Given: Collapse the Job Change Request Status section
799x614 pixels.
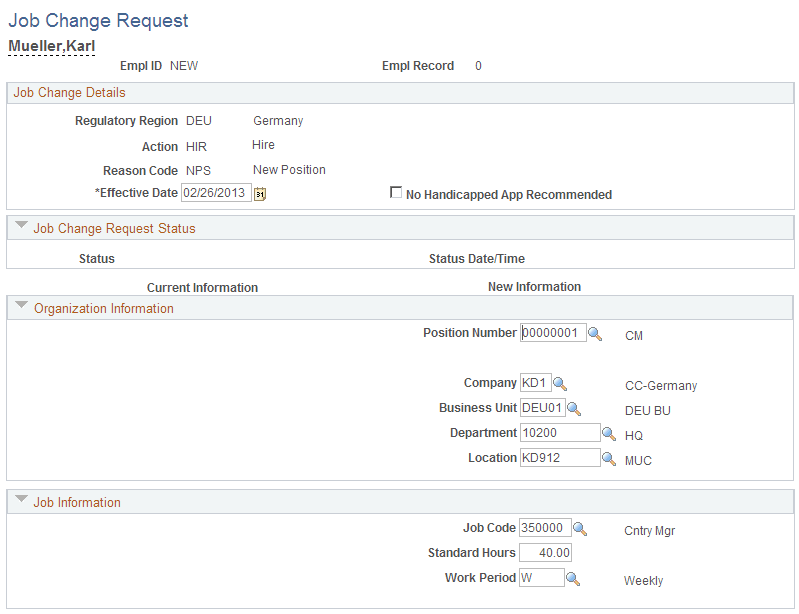Looking at the screenshot, I should pyautogui.click(x=21, y=227).
